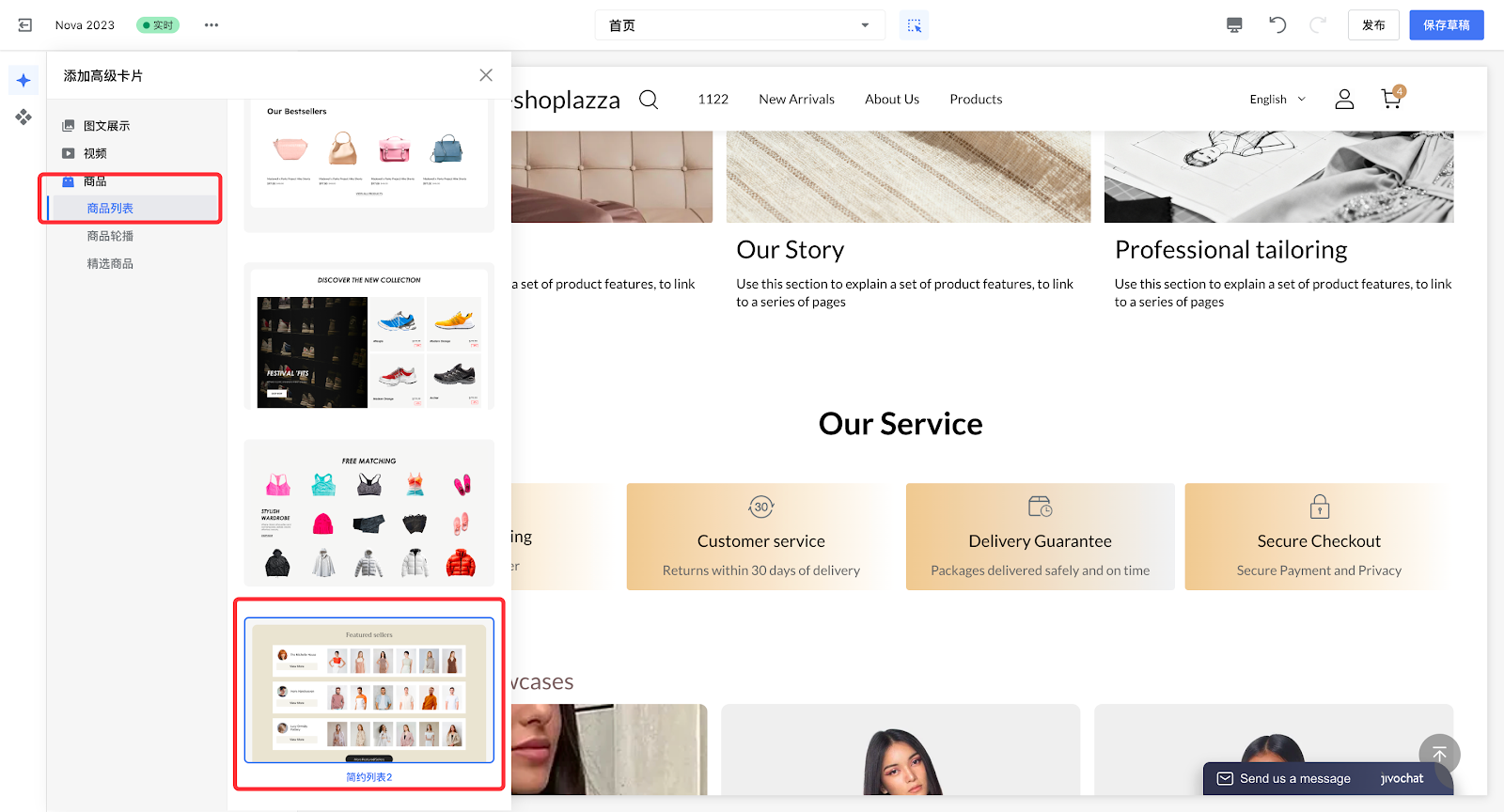Click the storefront search magnifier icon
This screenshot has width=1504, height=812.
649,100
